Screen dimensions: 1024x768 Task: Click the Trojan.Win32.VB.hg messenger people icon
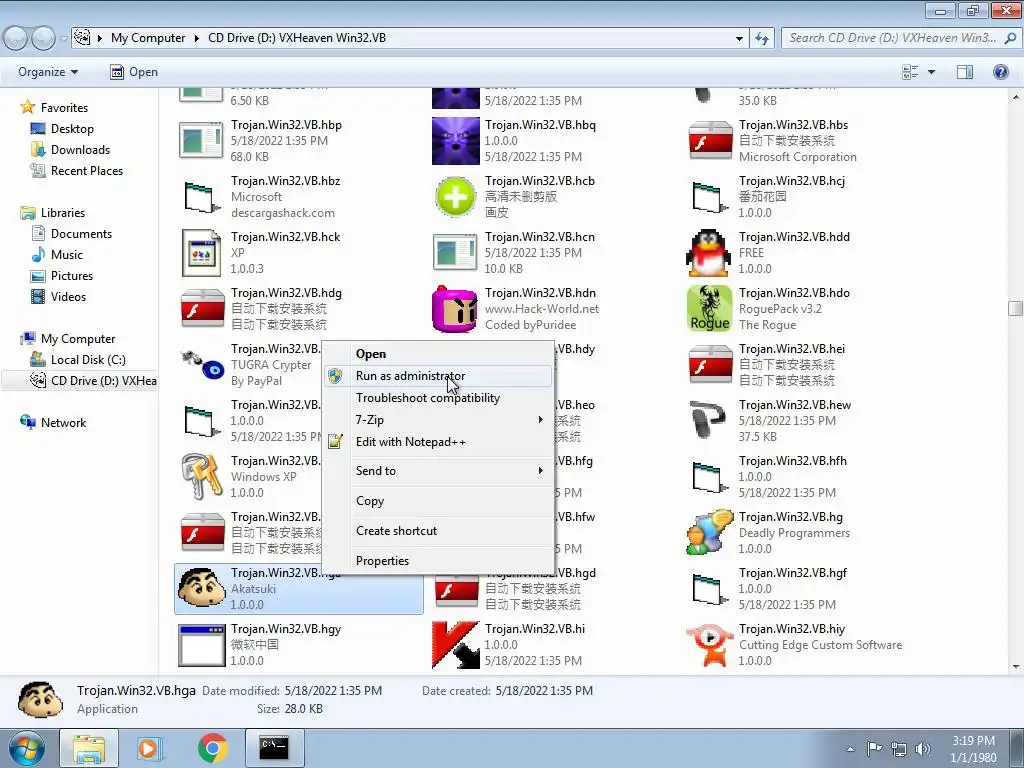(x=709, y=532)
